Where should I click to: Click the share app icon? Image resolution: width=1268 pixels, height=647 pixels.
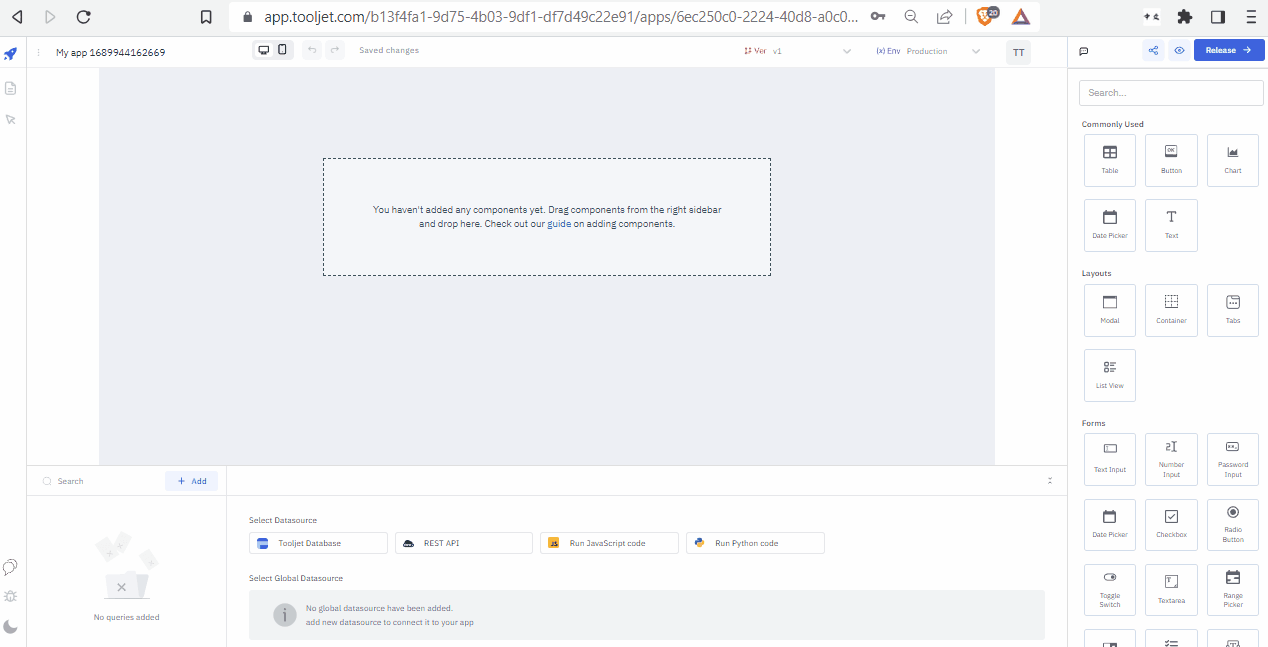point(1154,50)
